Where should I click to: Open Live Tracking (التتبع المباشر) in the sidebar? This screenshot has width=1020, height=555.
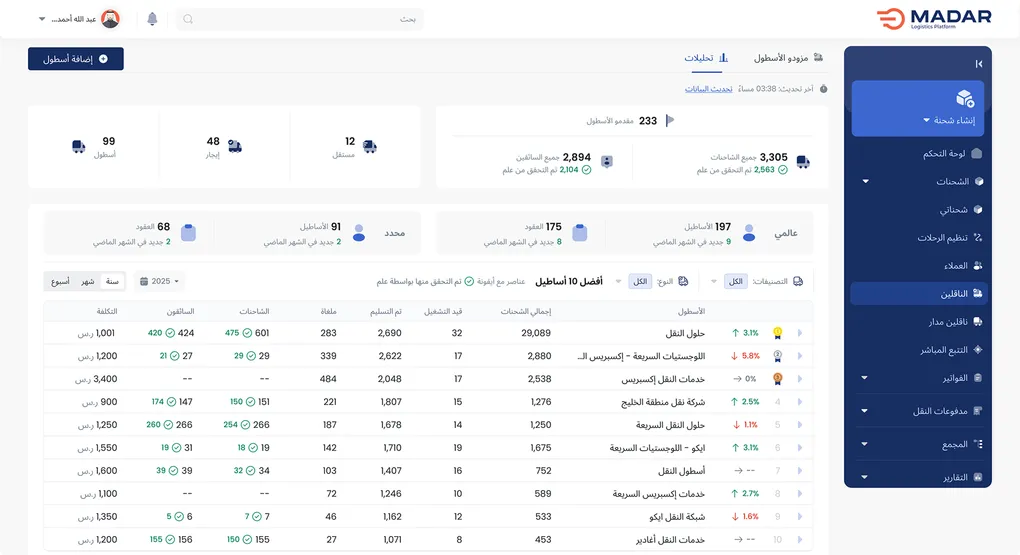click(944, 350)
